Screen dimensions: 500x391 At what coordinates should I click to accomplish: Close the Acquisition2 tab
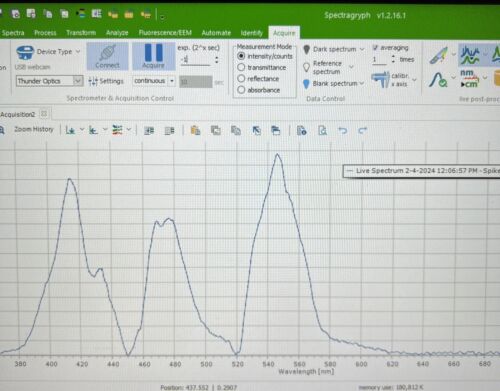(x=44, y=114)
